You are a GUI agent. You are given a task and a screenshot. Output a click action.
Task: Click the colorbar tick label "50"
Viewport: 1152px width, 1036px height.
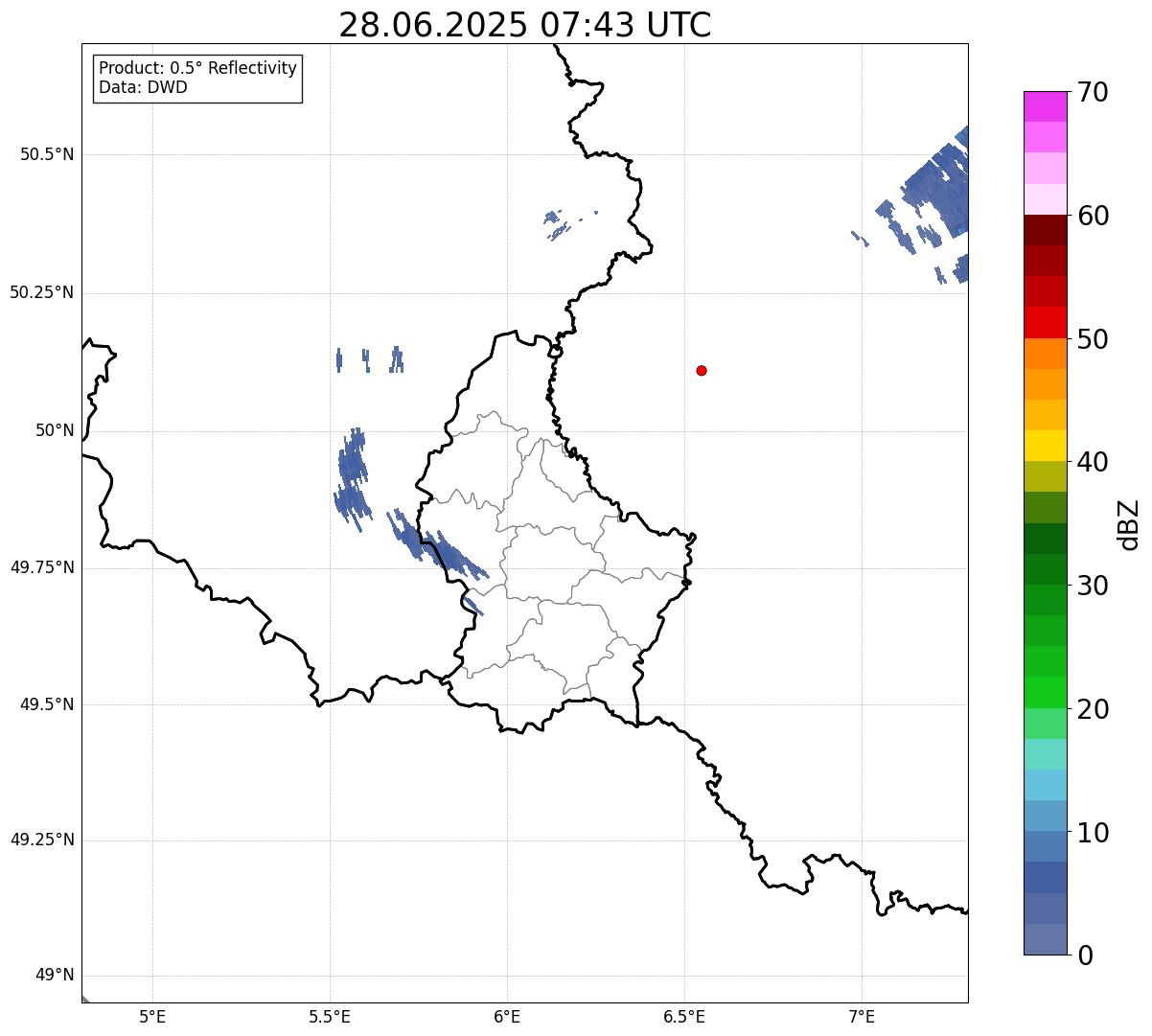click(1093, 339)
